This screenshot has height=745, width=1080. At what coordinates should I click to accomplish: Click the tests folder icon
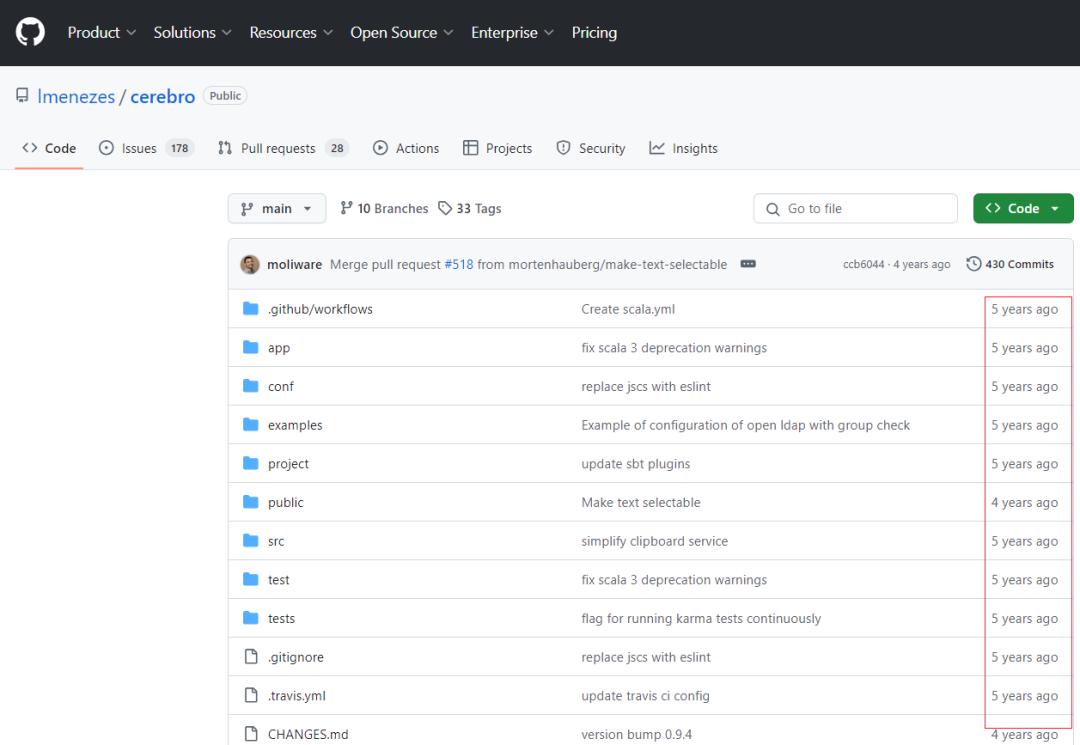click(x=251, y=618)
